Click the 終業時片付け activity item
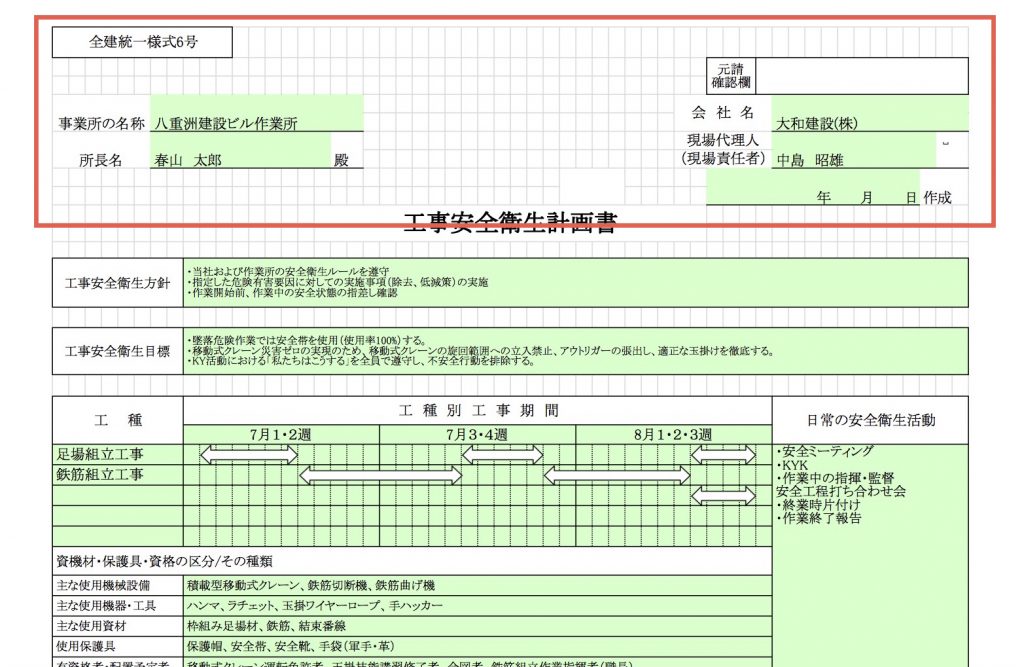 pyautogui.click(x=818, y=505)
